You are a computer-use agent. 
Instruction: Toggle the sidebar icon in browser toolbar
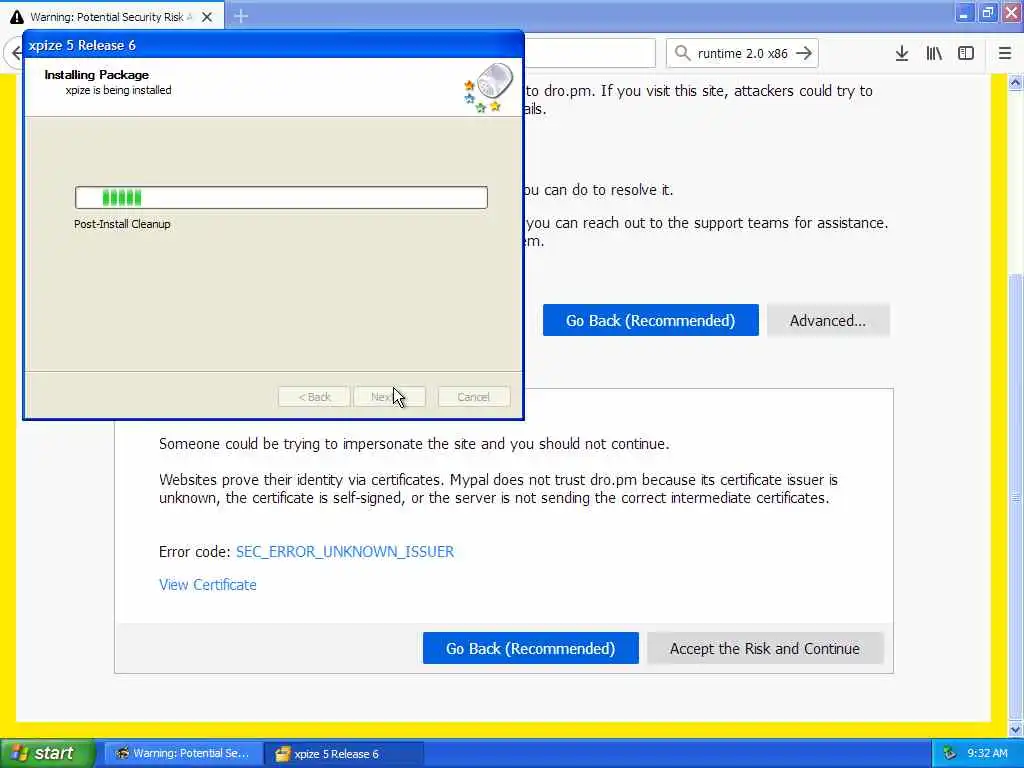(x=966, y=54)
